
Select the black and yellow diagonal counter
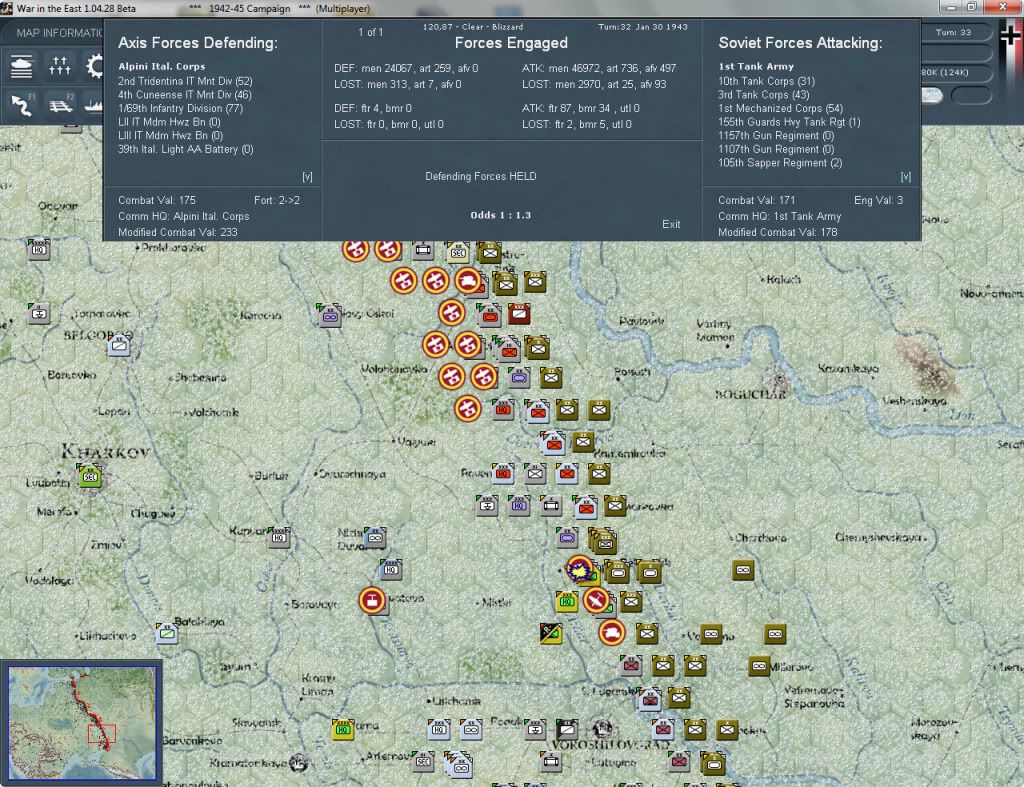click(x=551, y=632)
